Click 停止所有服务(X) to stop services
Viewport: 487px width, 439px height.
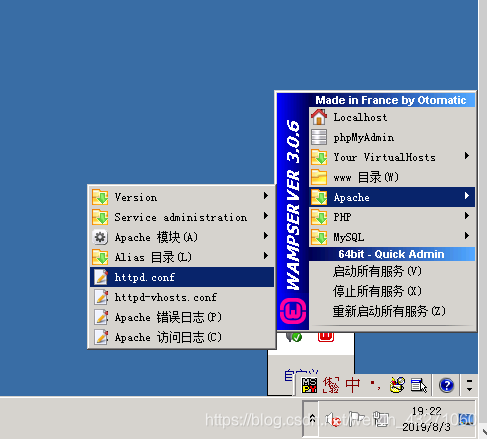[x=392, y=291]
